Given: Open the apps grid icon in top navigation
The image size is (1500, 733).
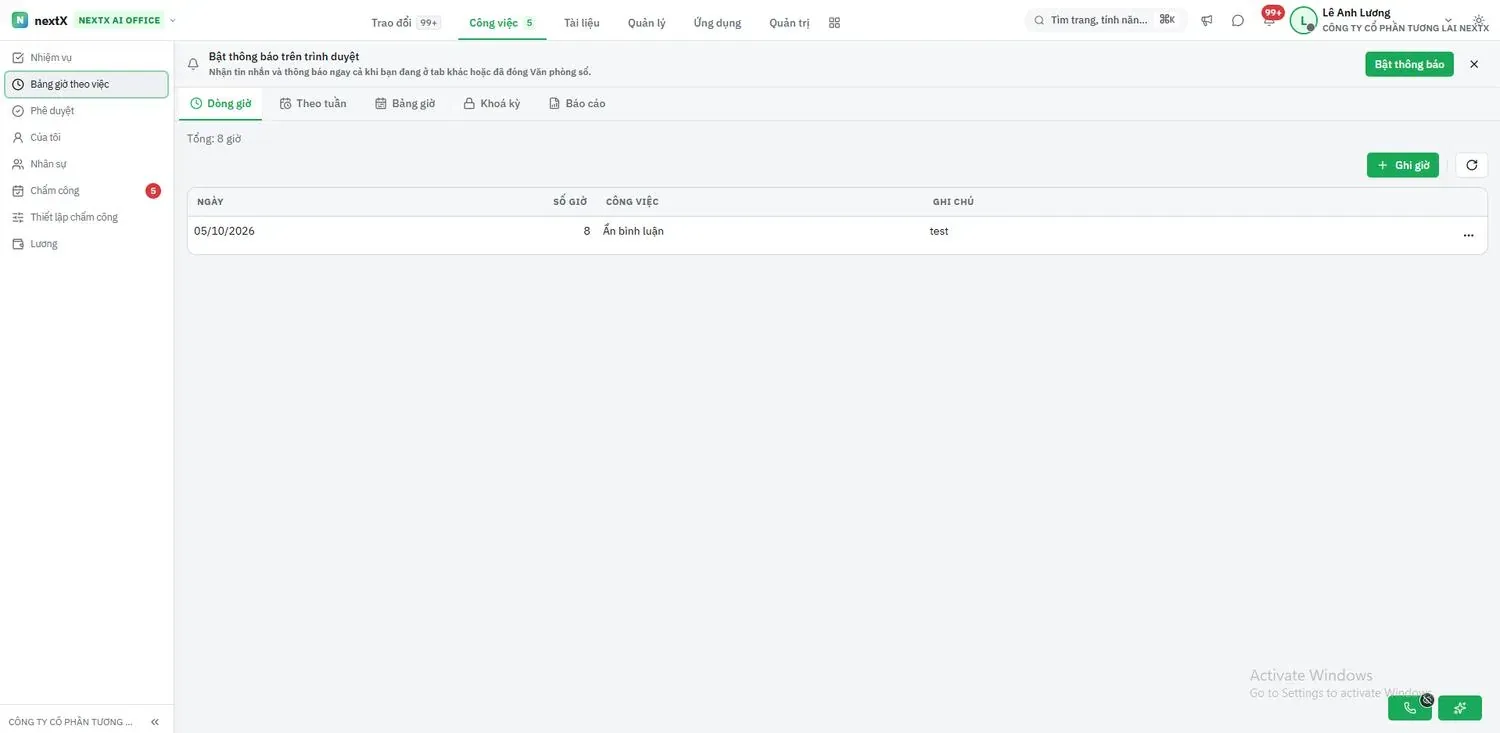Looking at the screenshot, I should pyautogui.click(x=834, y=22).
